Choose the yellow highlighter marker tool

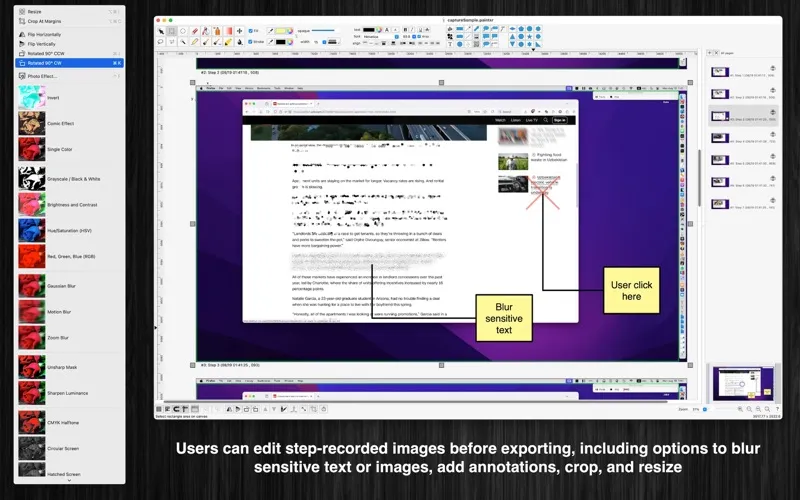pos(228,42)
